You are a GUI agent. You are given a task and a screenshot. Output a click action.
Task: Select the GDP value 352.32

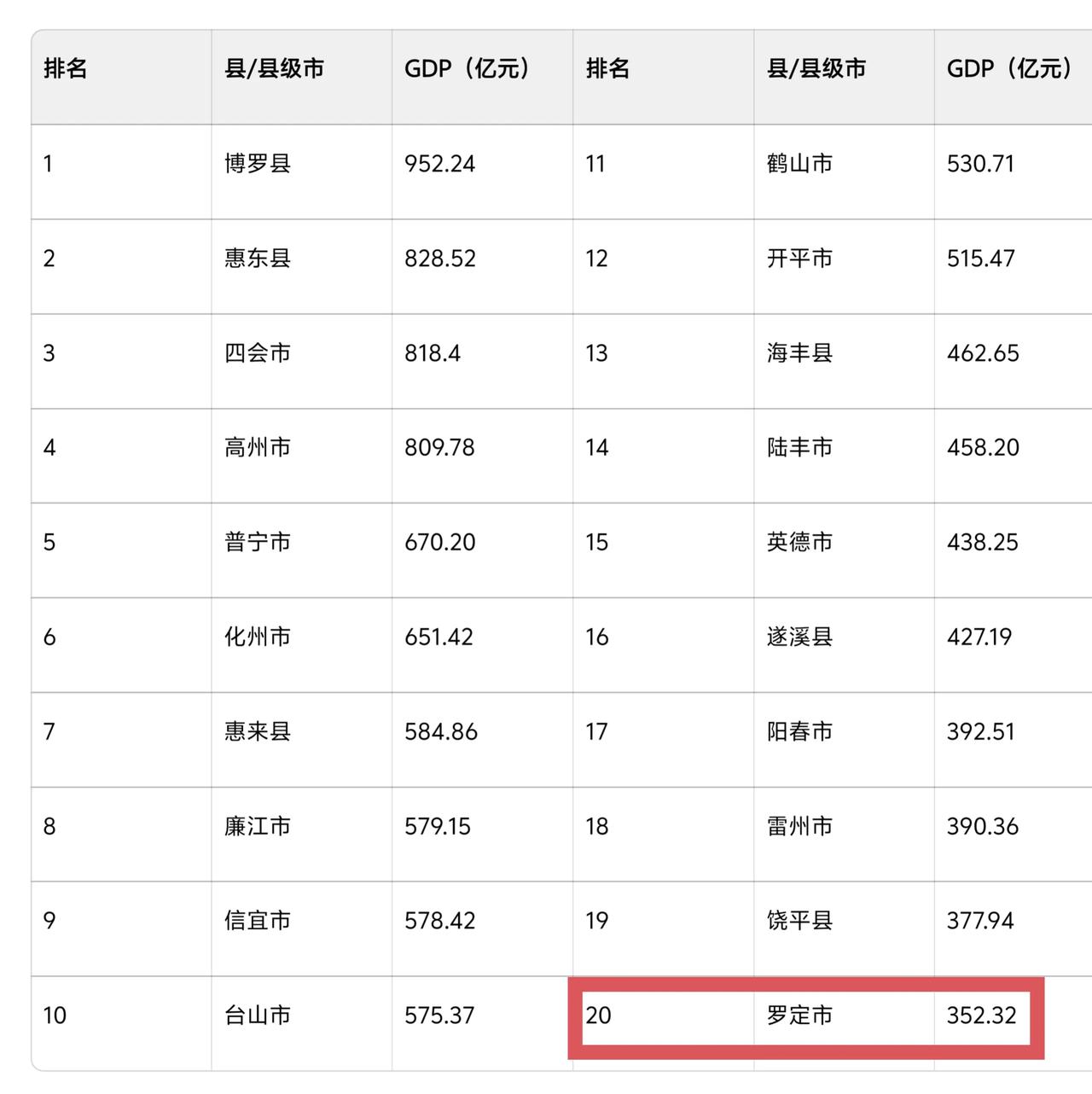tap(982, 1015)
